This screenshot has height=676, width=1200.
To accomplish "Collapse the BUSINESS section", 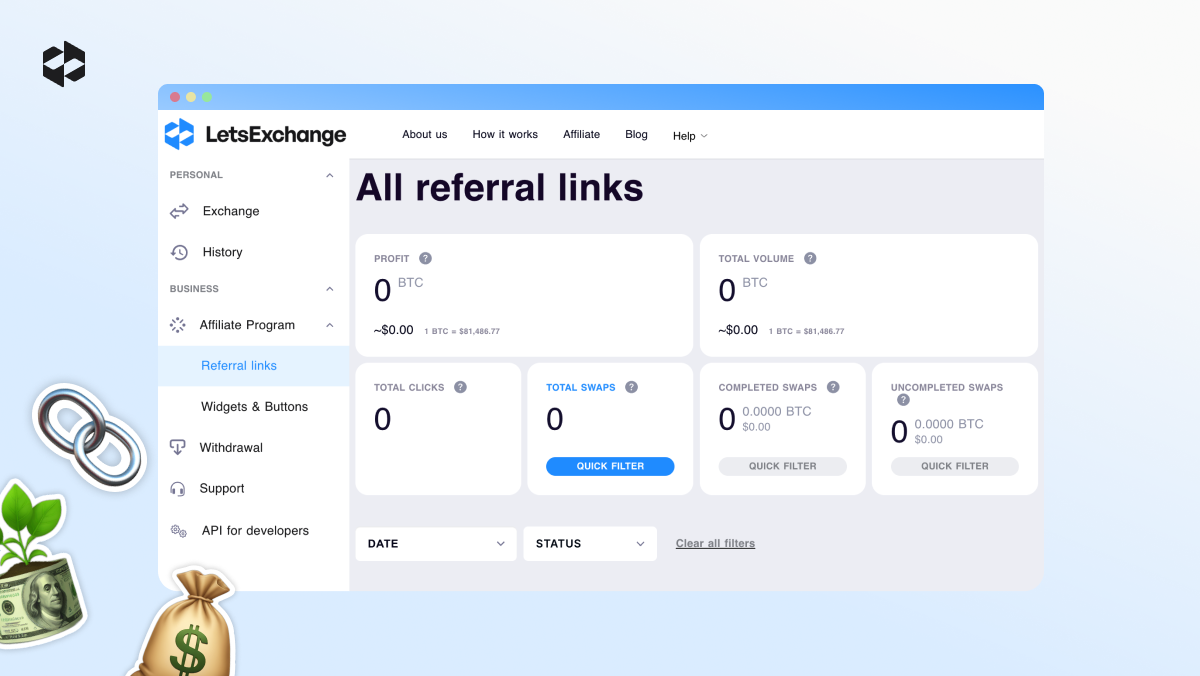I will (x=330, y=289).
